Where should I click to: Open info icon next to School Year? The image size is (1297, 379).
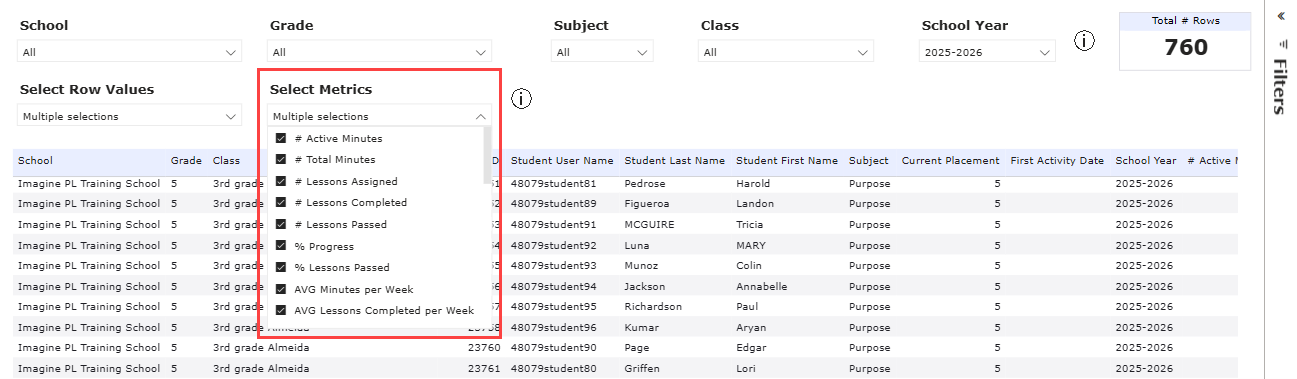[1085, 41]
